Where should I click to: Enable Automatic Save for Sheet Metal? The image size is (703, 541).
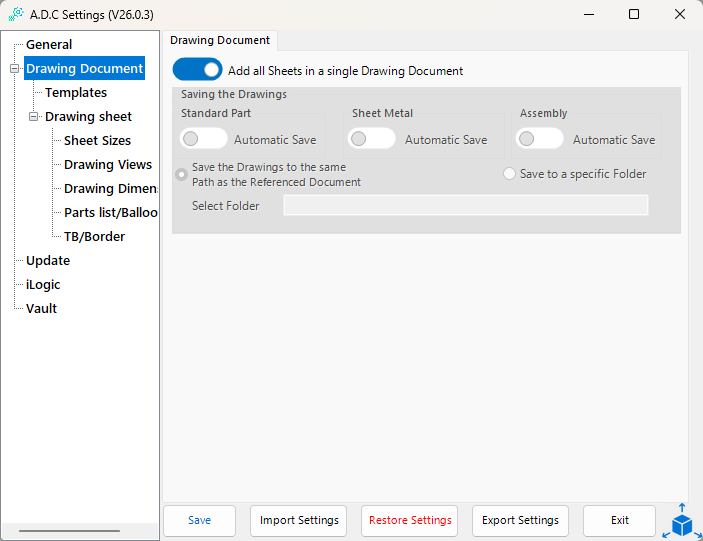(371, 138)
